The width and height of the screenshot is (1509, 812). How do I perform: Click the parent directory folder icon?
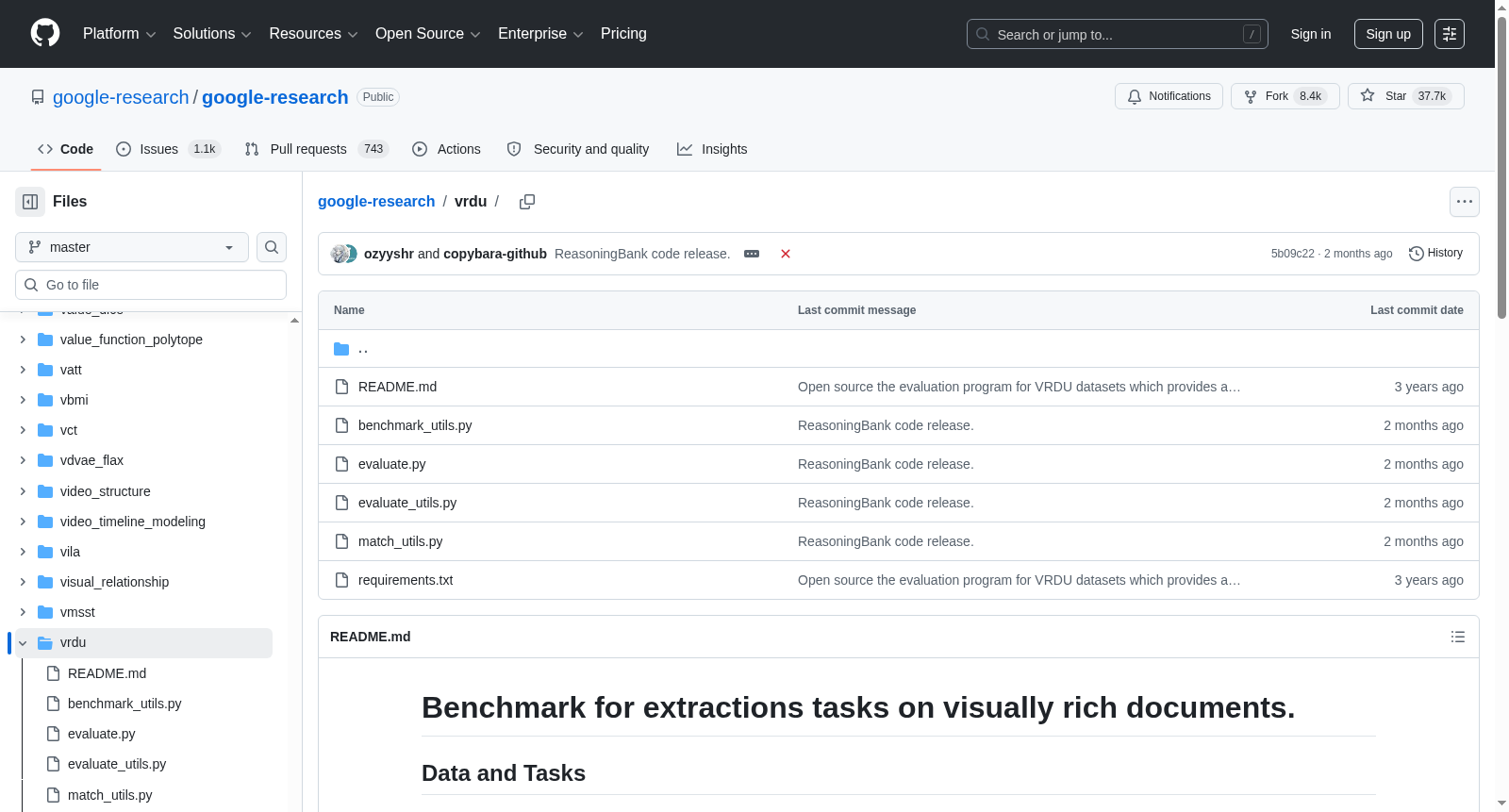341,349
